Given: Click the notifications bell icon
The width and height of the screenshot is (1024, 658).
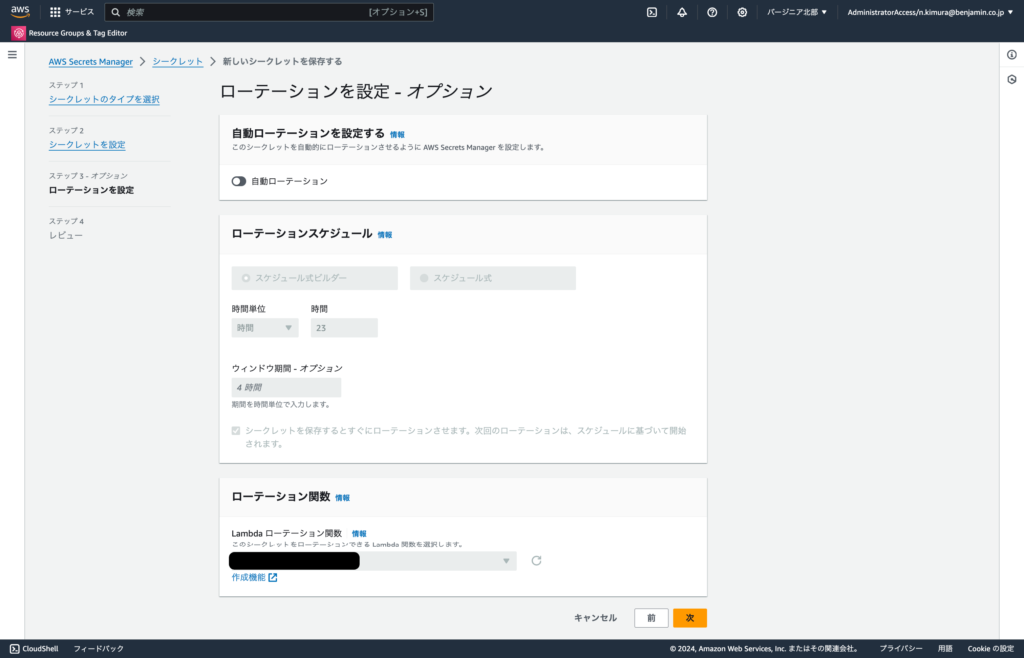Looking at the screenshot, I should [681, 12].
